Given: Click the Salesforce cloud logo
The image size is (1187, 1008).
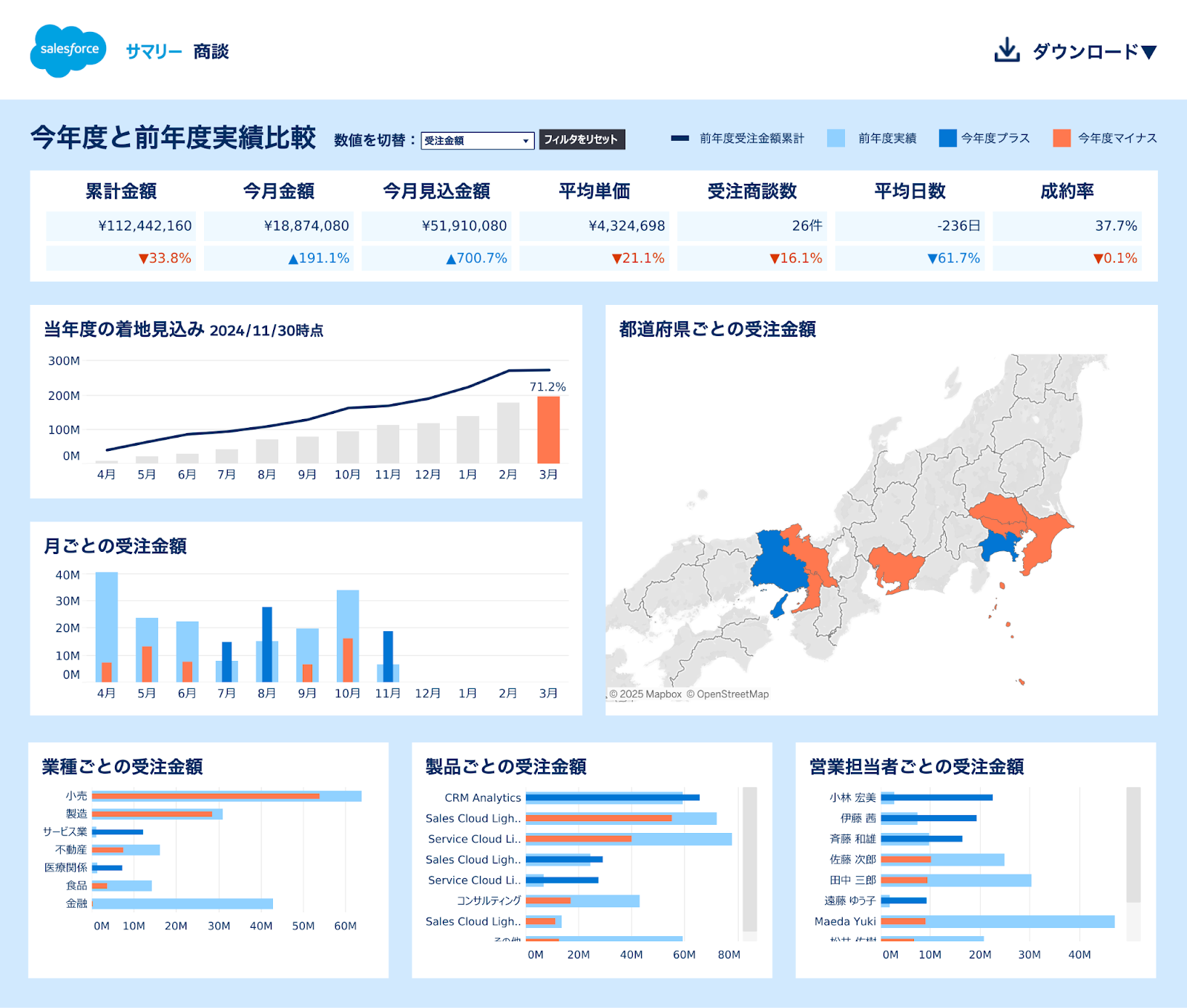Looking at the screenshot, I should tap(68, 50).
